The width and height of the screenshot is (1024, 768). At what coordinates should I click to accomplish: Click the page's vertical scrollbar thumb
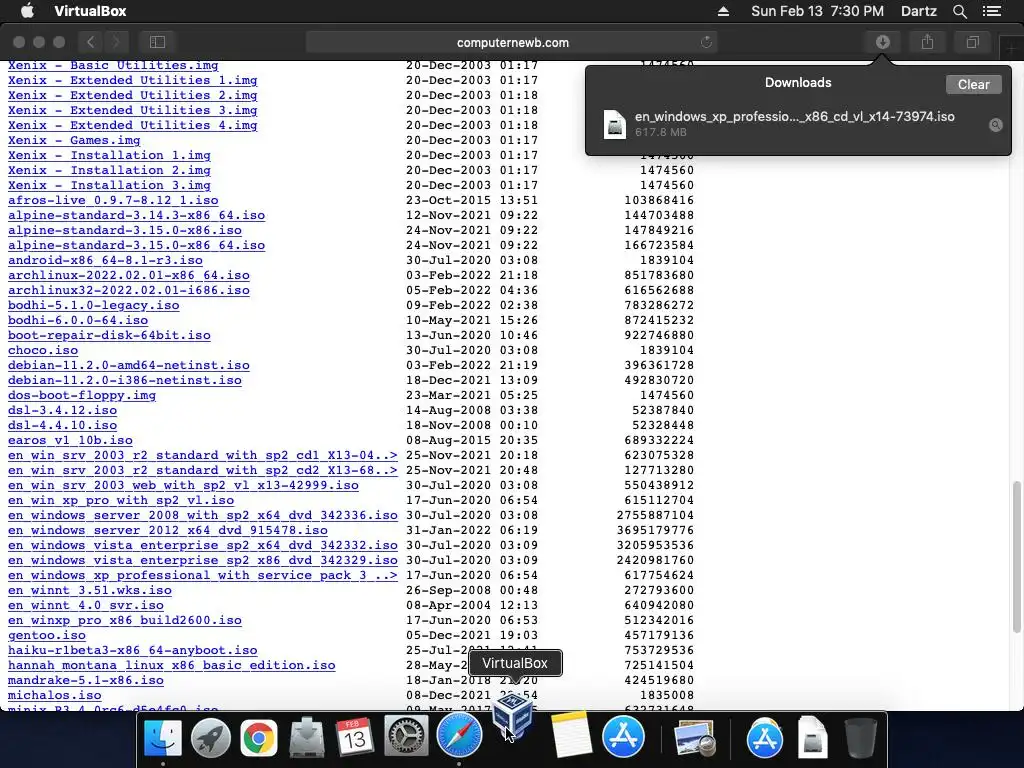(x=1016, y=557)
